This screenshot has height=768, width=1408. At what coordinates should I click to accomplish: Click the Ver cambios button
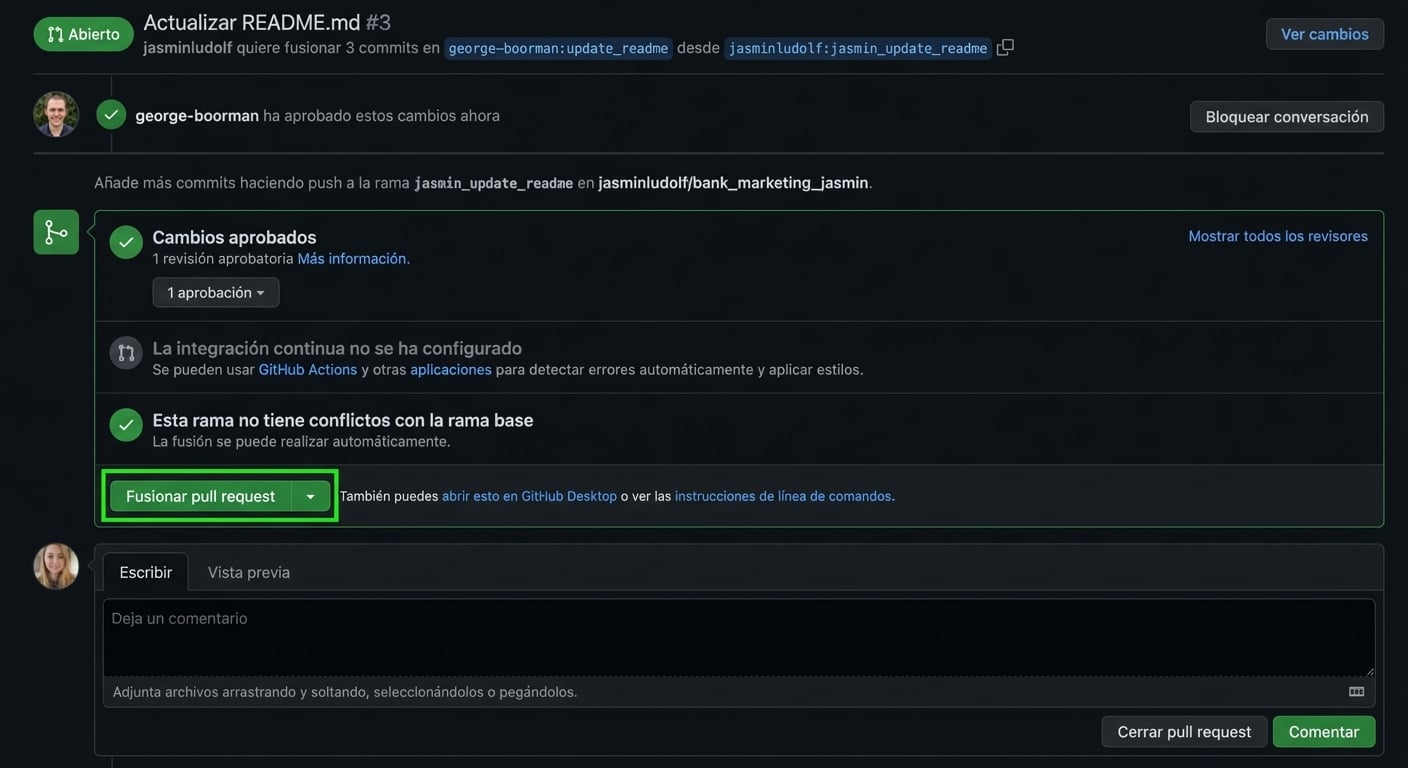(x=1325, y=34)
